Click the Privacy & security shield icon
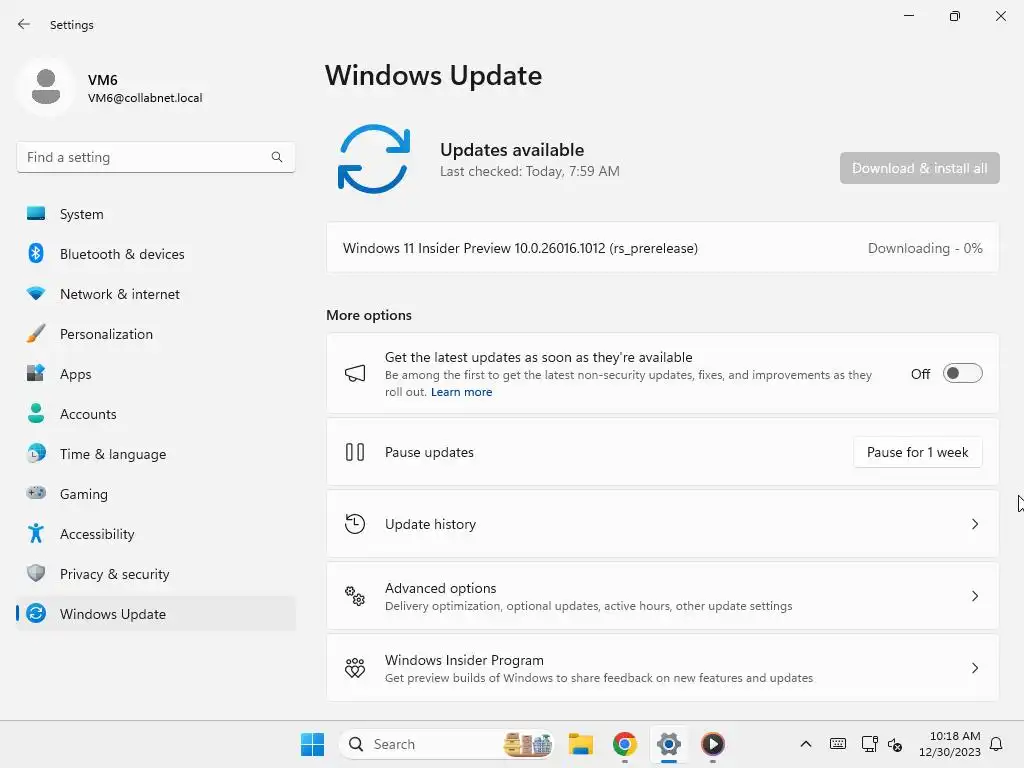 click(36, 573)
